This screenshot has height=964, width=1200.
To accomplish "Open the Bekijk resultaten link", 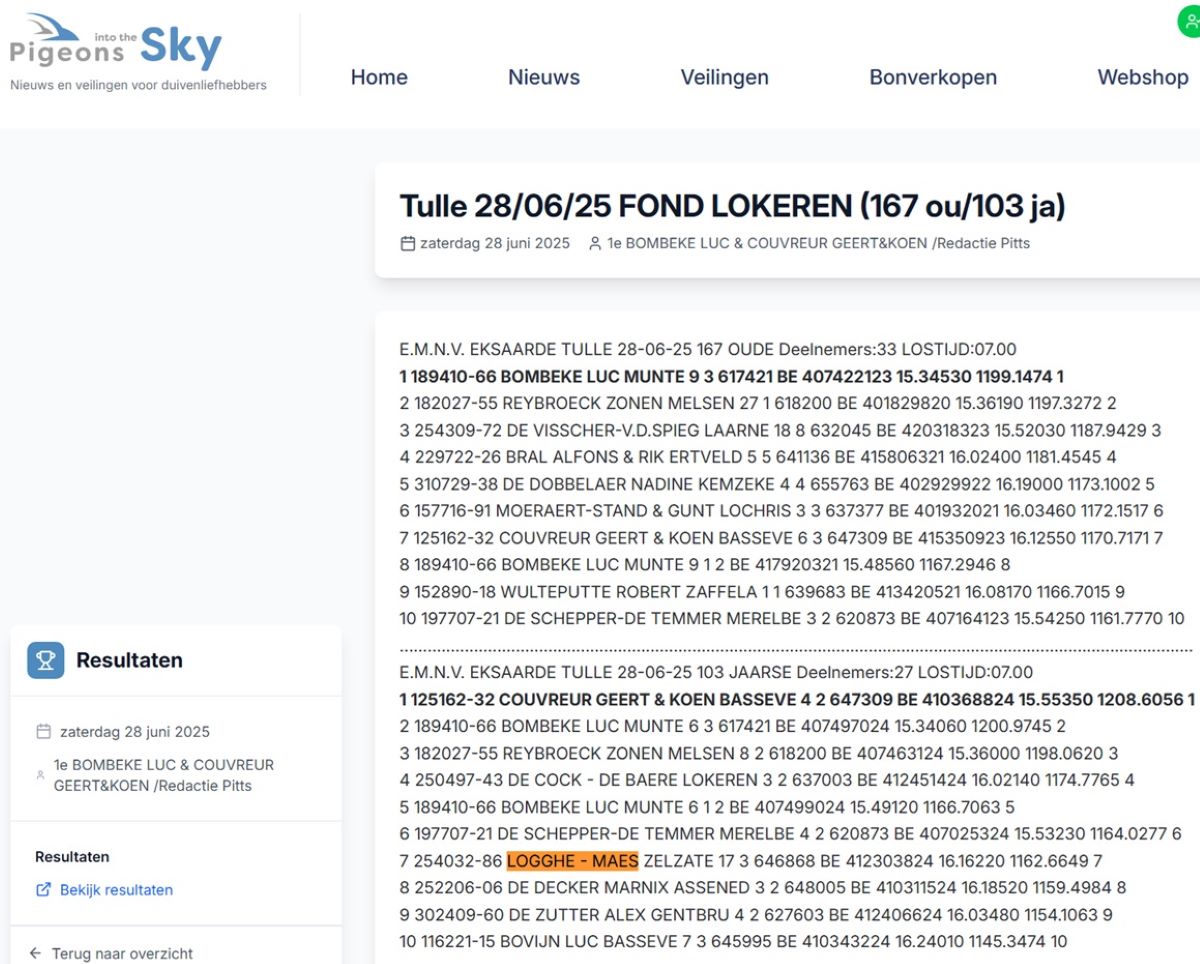I will (116, 890).
